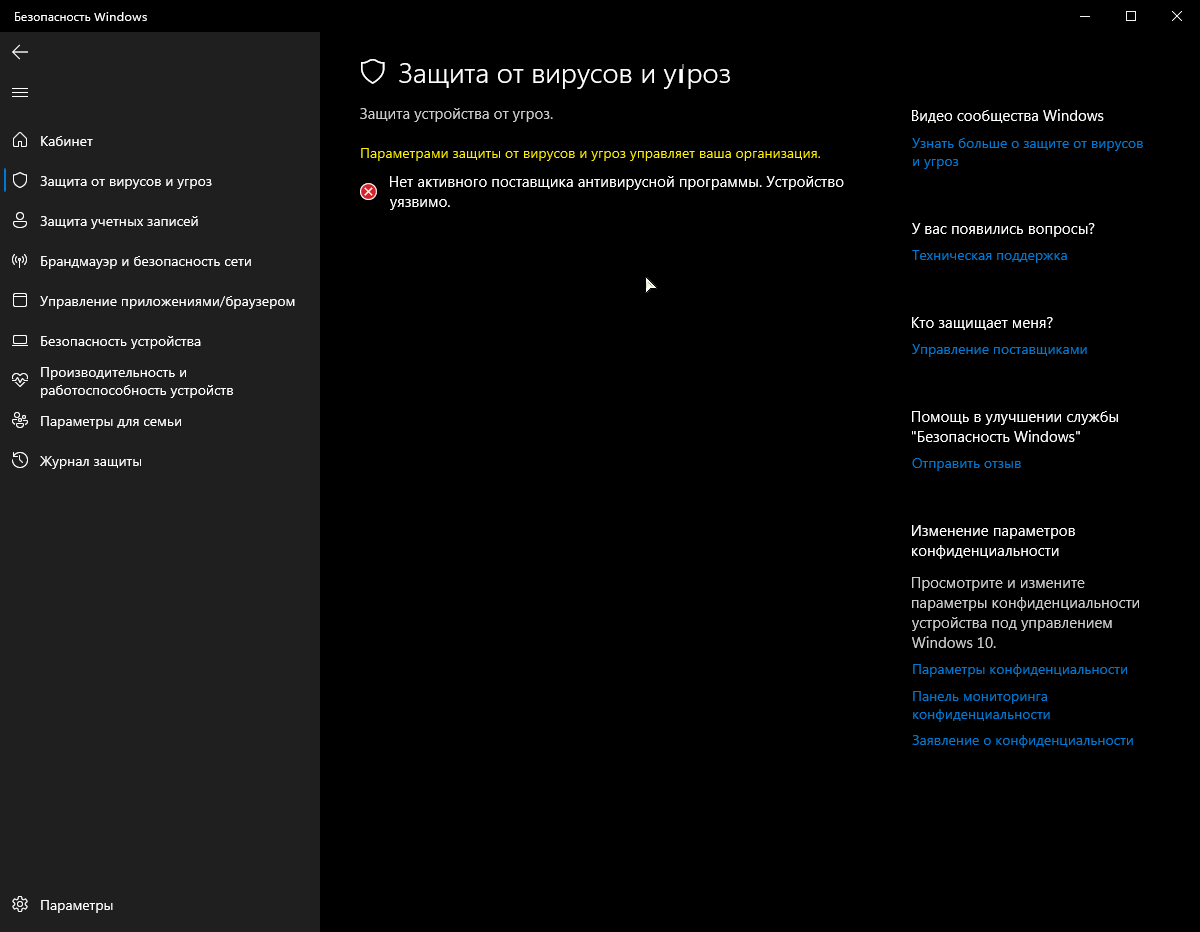Open Управление поставщиками link
This screenshot has width=1200, height=932.
(999, 349)
